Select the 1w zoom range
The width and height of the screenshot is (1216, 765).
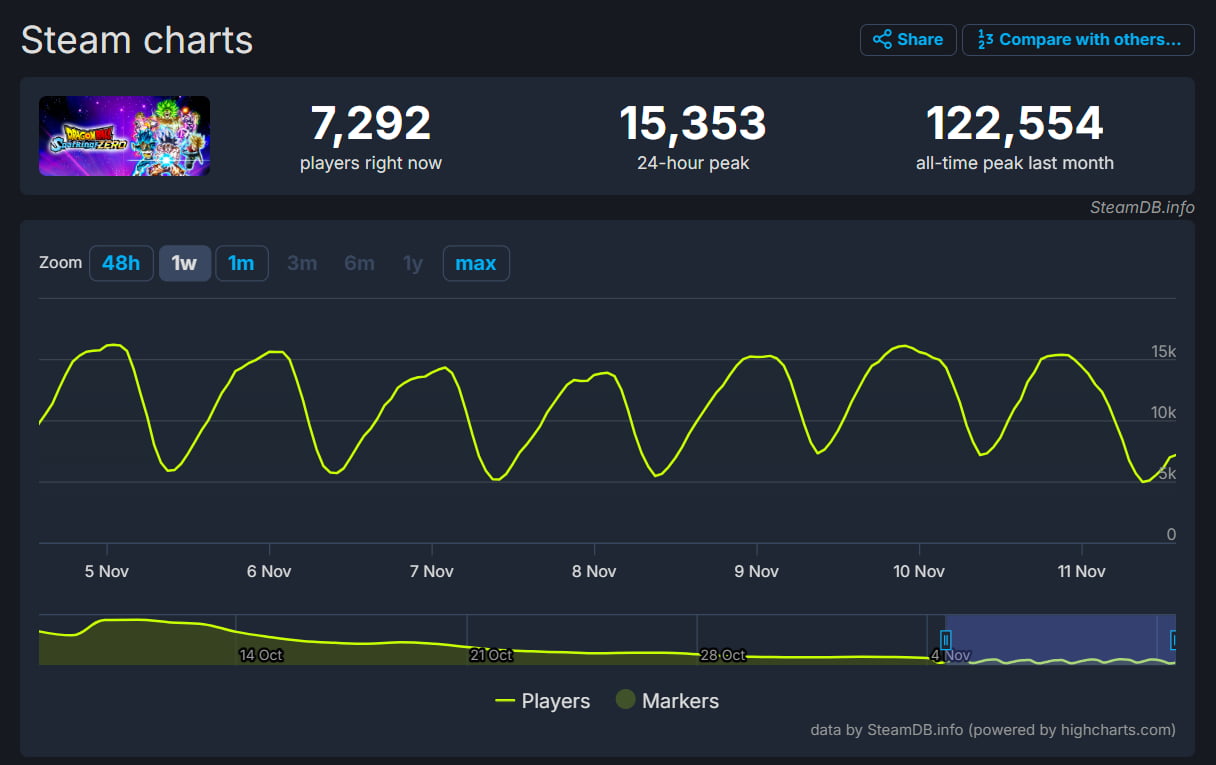click(184, 263)
